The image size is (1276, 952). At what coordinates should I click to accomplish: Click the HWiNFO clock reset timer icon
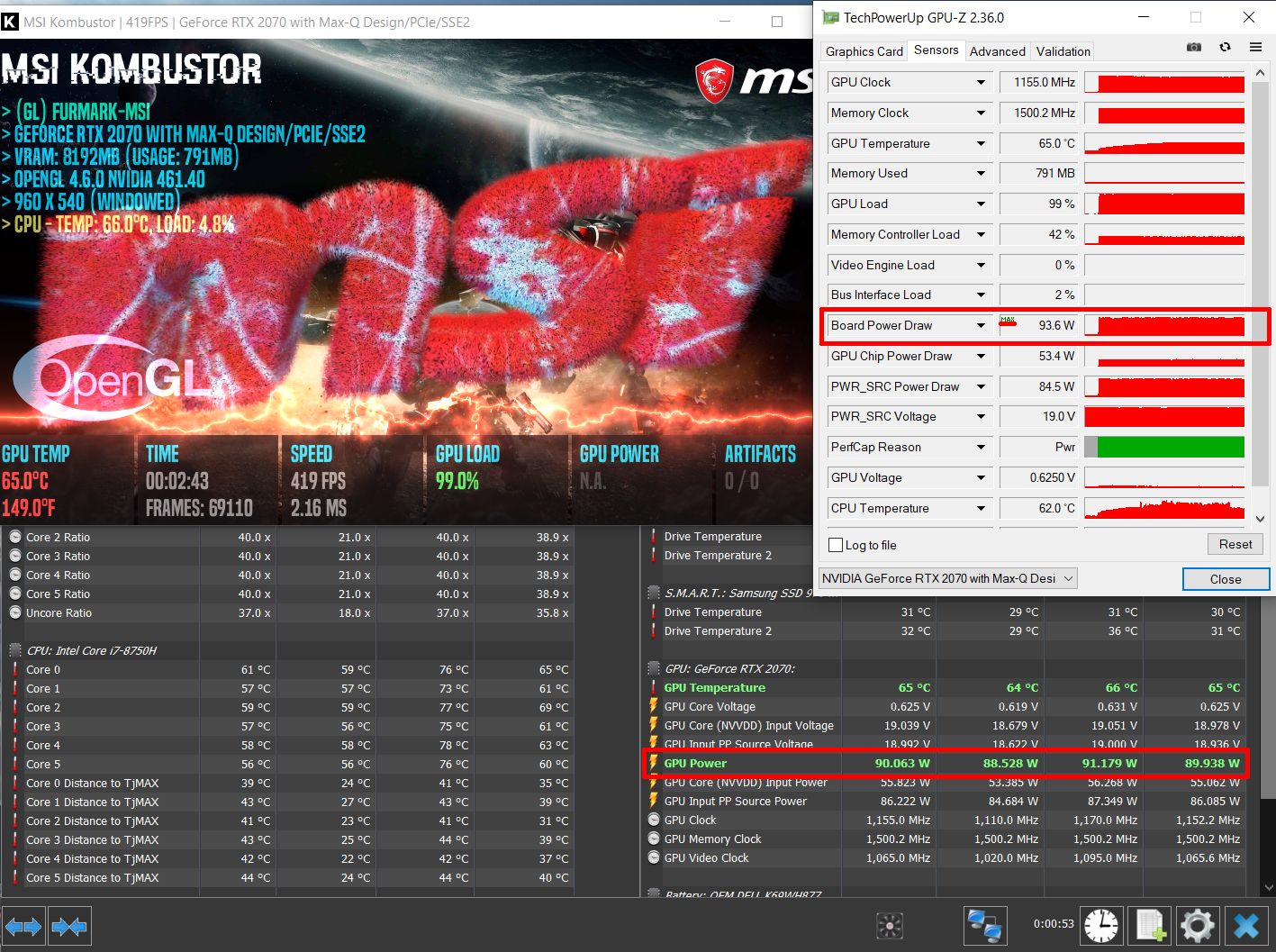[1101, 925]
